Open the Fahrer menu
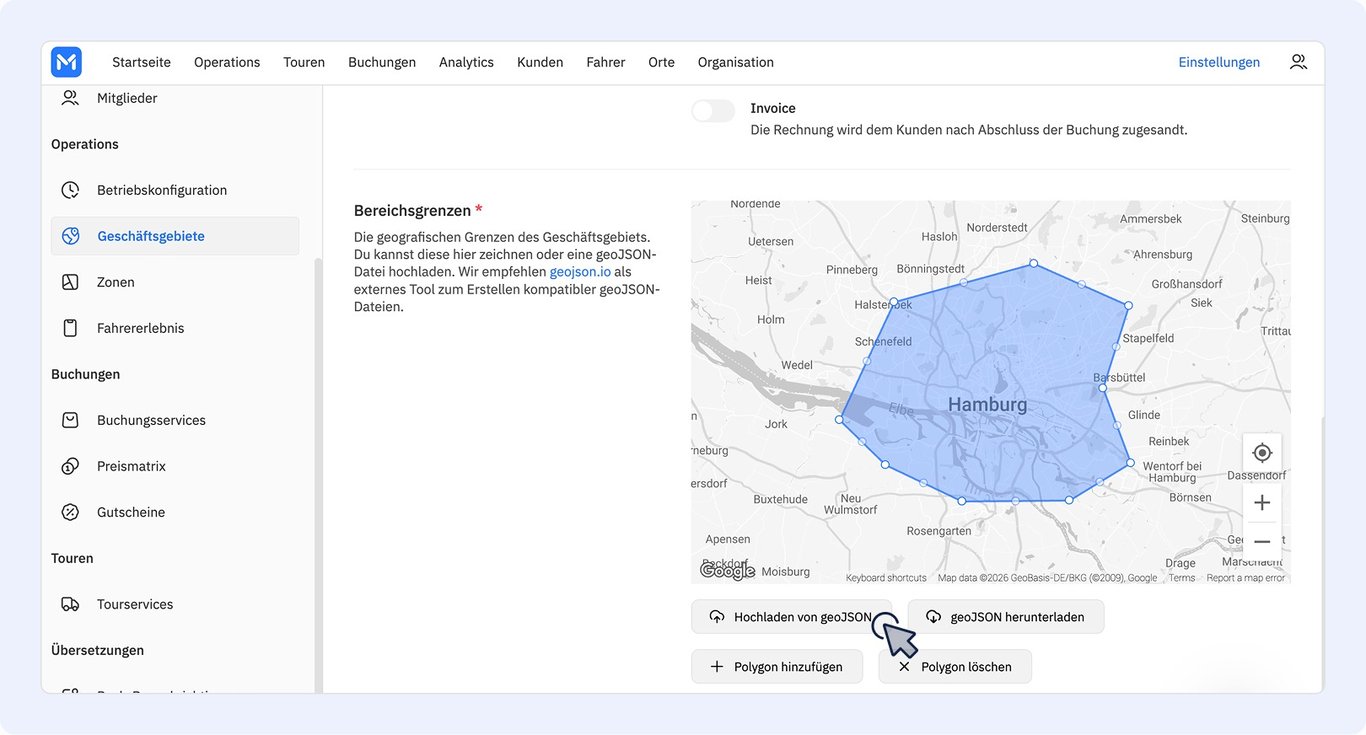 coord(606,62)
